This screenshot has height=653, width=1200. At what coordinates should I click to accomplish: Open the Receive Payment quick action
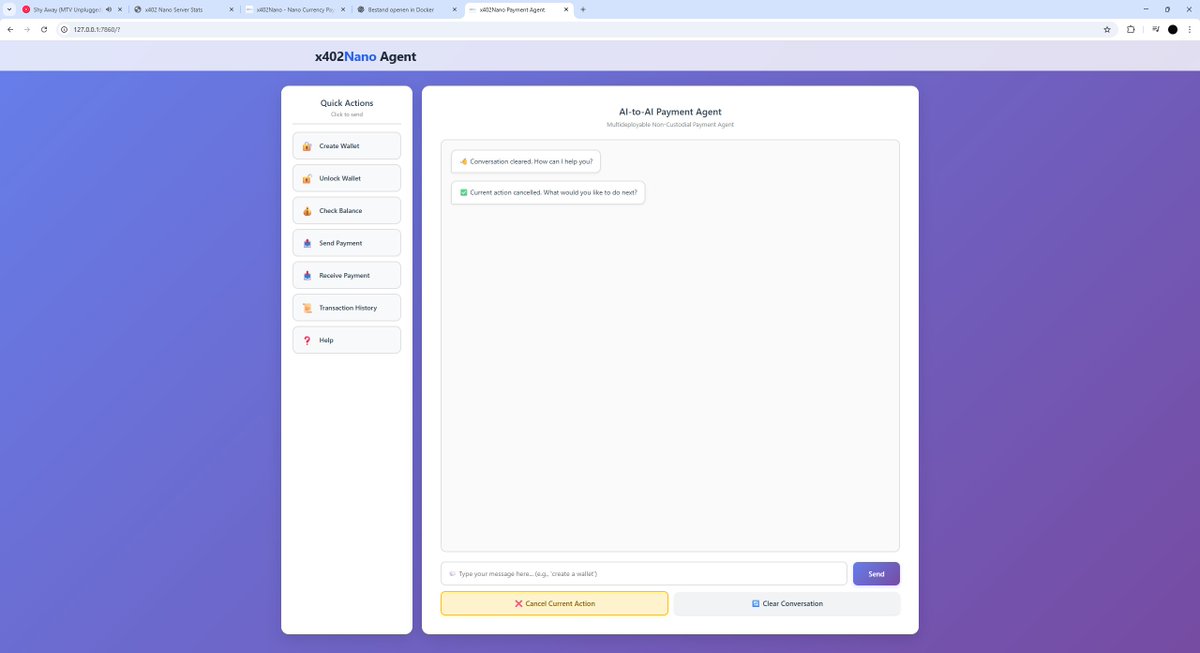click(346, 275)
